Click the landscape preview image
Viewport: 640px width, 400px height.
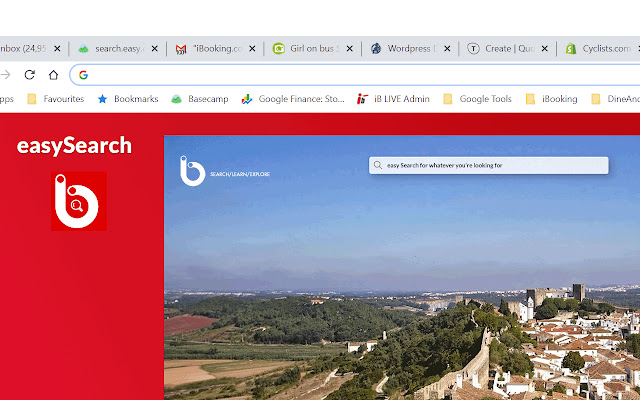pos(402,268)
